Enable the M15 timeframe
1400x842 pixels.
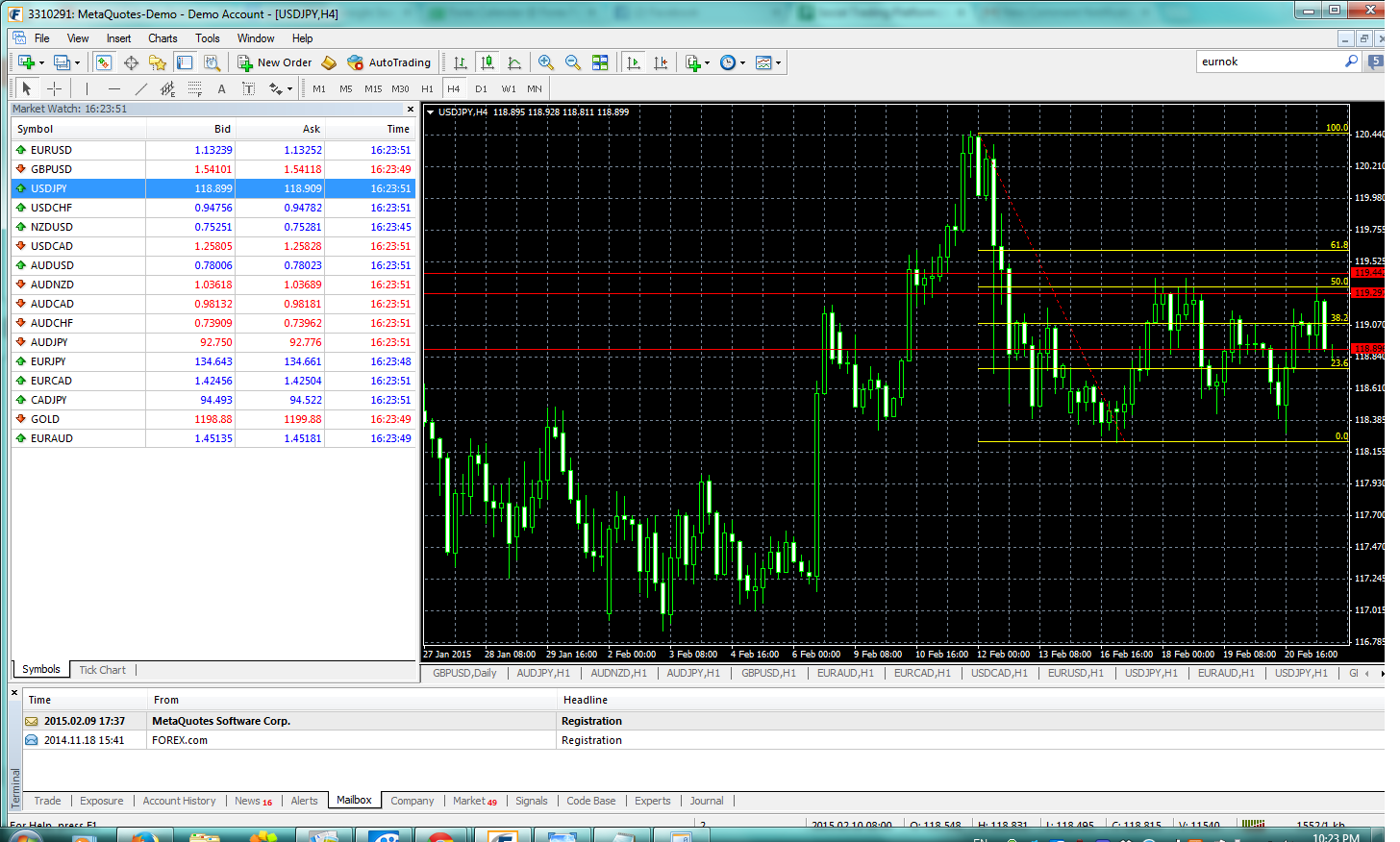pyautogui.click(x=373, y=88)
